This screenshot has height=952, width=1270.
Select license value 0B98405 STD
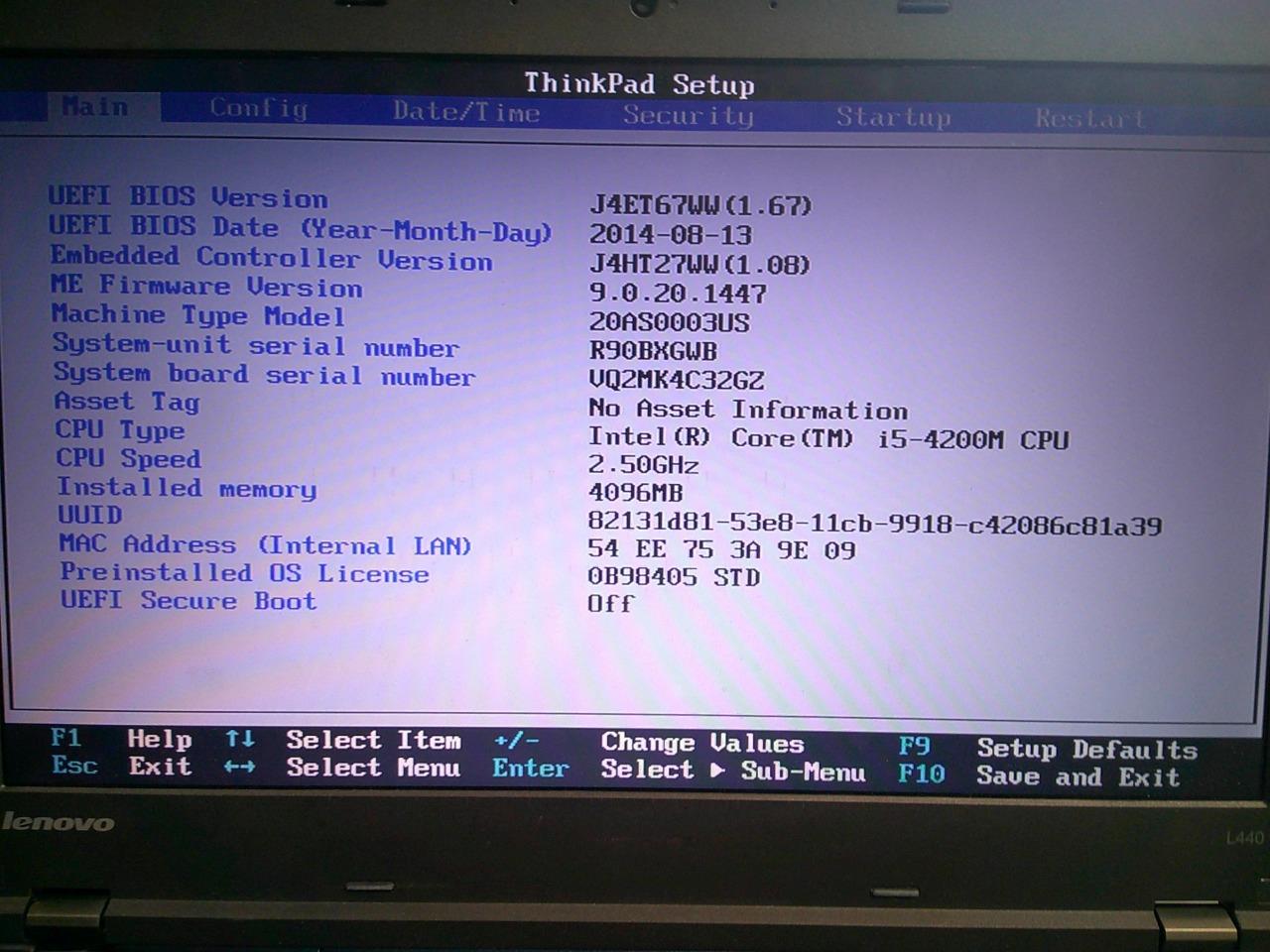tap(674, 576)
